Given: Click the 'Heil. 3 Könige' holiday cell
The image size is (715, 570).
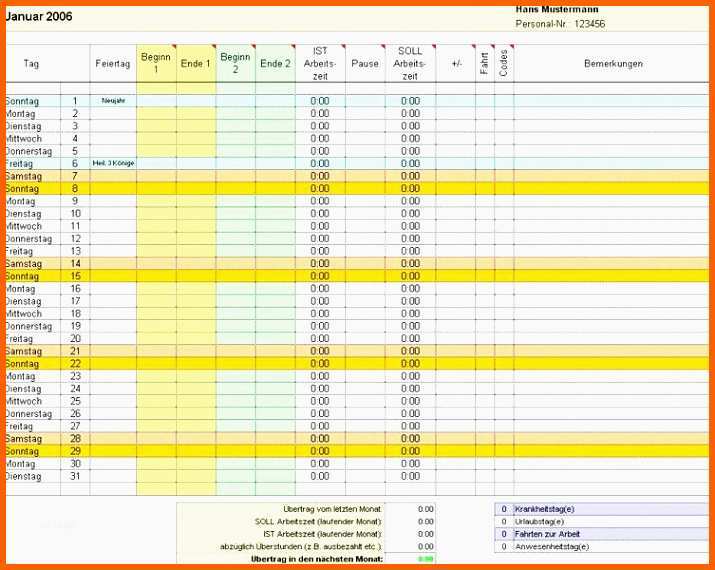Looking at the screenshot, I should tap(113, 163).
